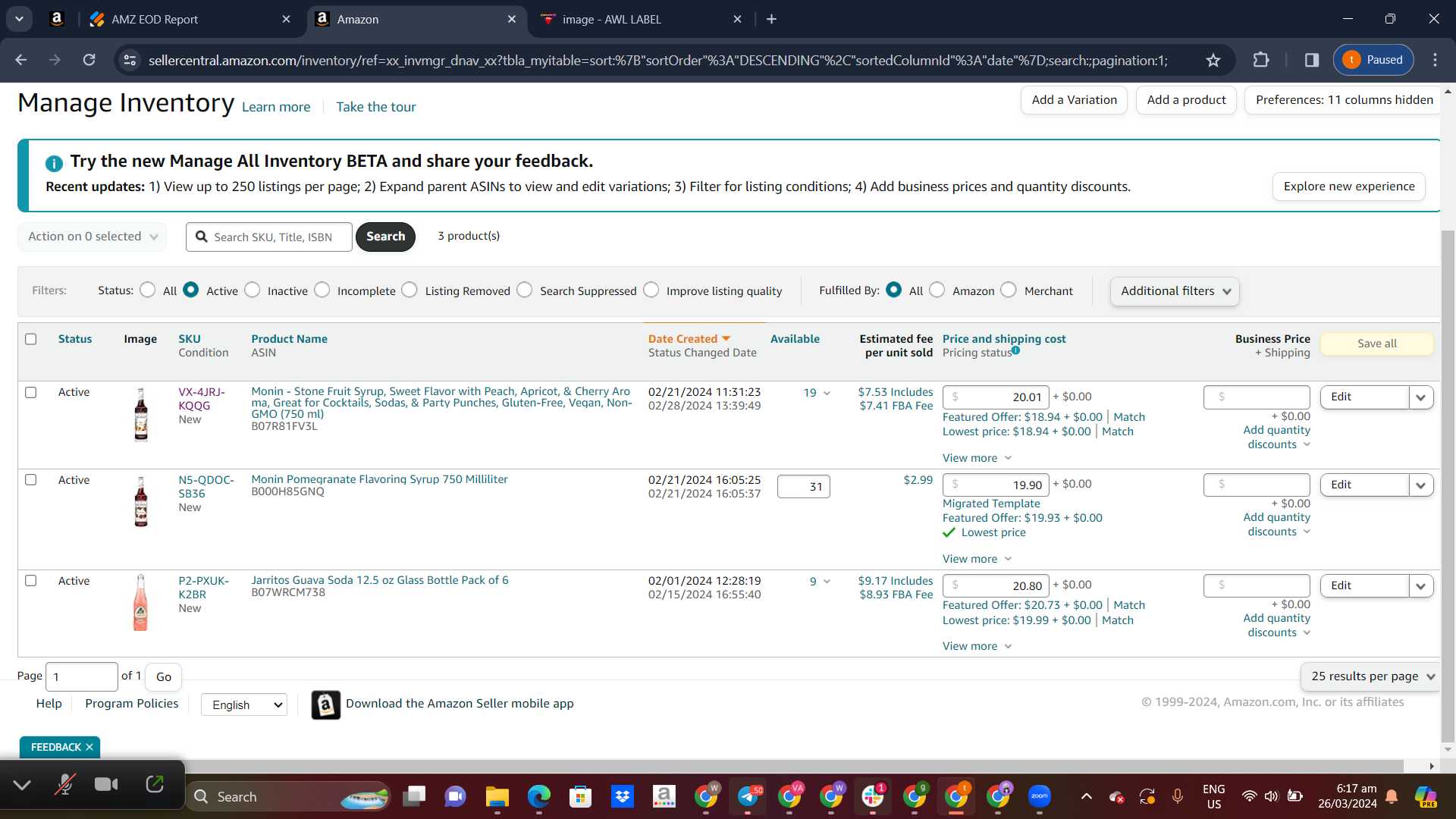View site information for sellercentral.amazon.com
The width and height of the screenshot is (1456, 819).
130,60
